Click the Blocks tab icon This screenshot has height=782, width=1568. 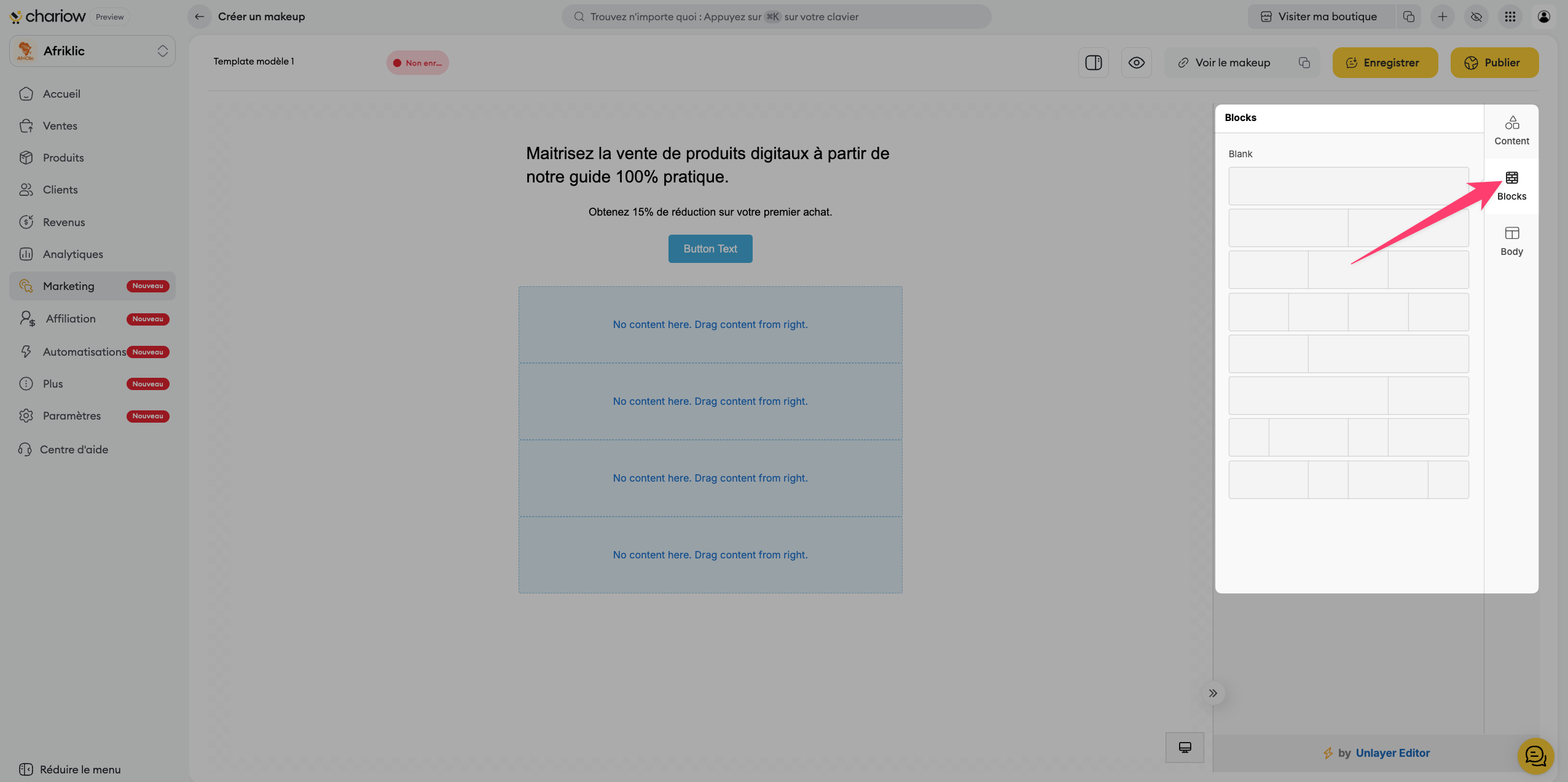[1511, 178]
